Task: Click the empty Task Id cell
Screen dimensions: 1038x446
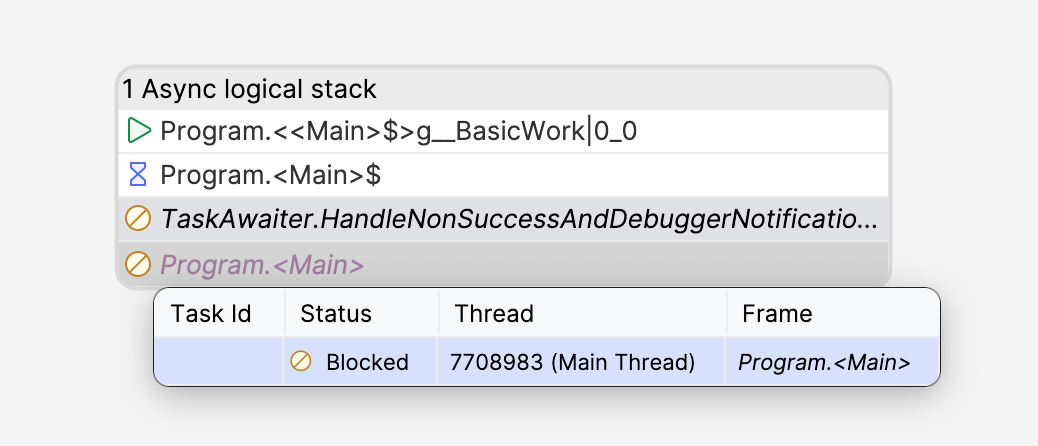Action: click(x=219, y=361)
